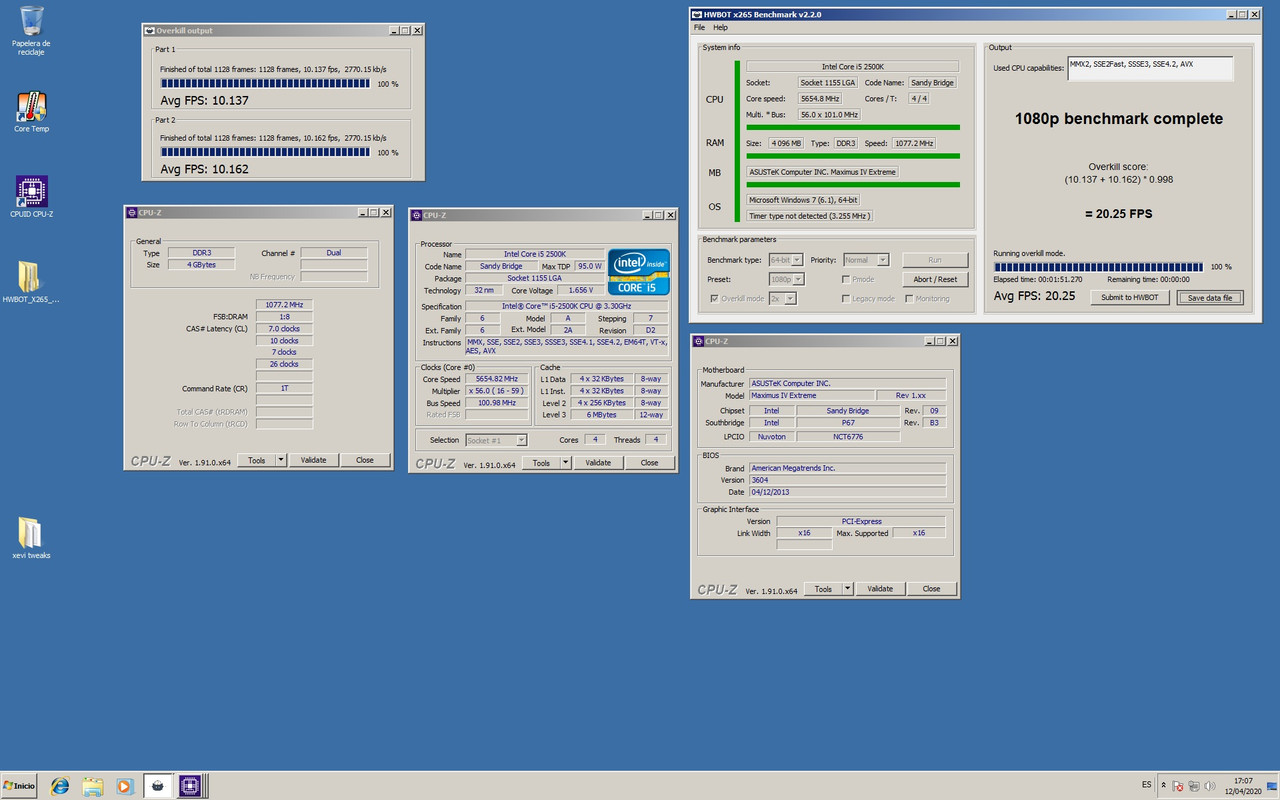Click the BIOS Version 3604 field
The image size is (1280, 800).
(847, 480)
